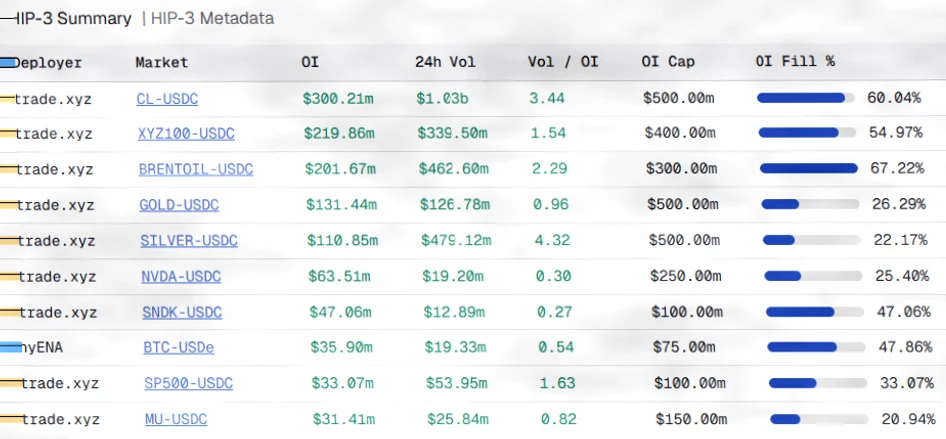The height and width of the screenshot is (439, 946).
Task: Sort by the OI column header
Action: click(310, 62)
